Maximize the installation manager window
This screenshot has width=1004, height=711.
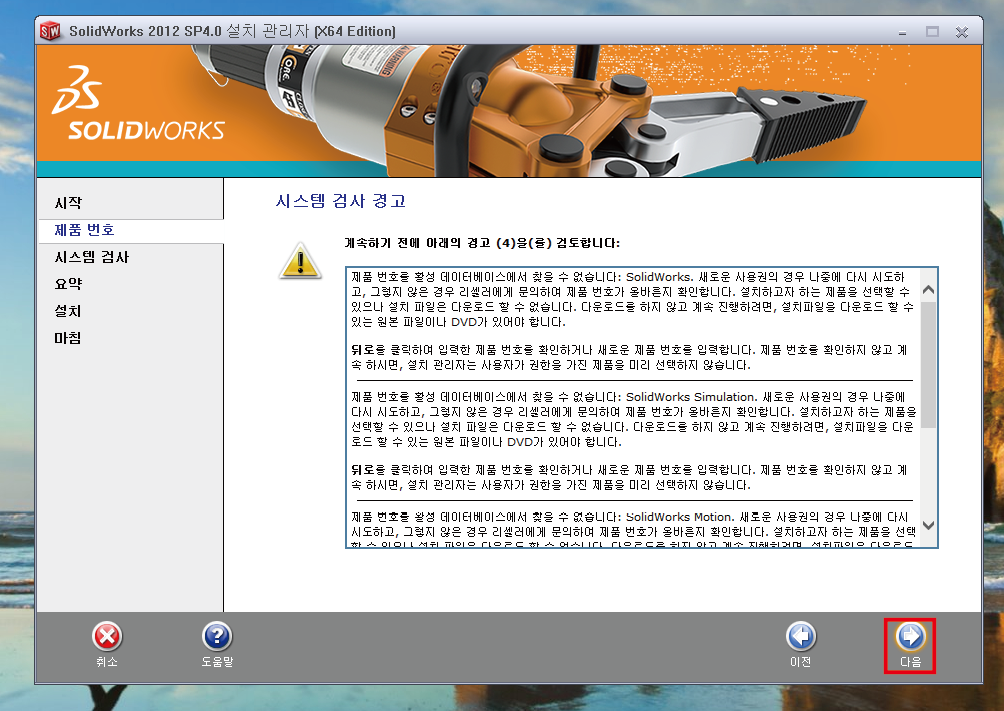click(932, 31)
